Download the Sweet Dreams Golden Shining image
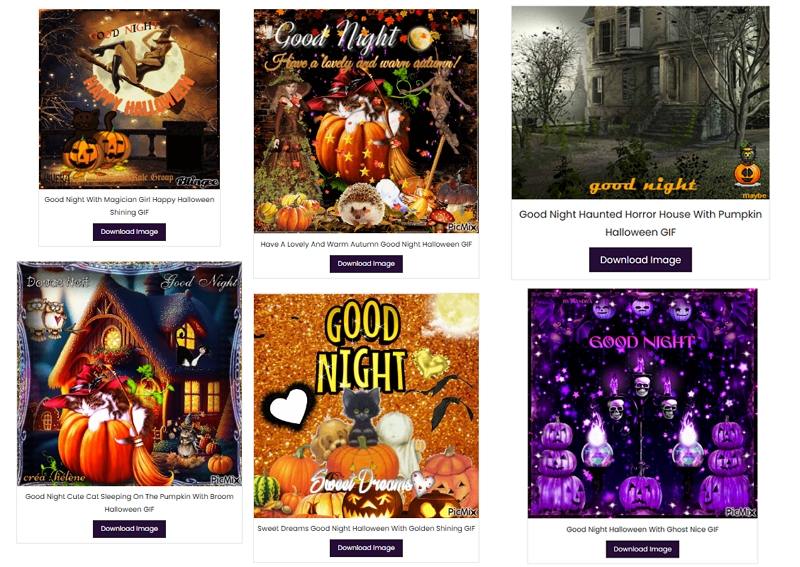Image resolution: width=800 pixels, height=567 pixels. tap(366, 548)
